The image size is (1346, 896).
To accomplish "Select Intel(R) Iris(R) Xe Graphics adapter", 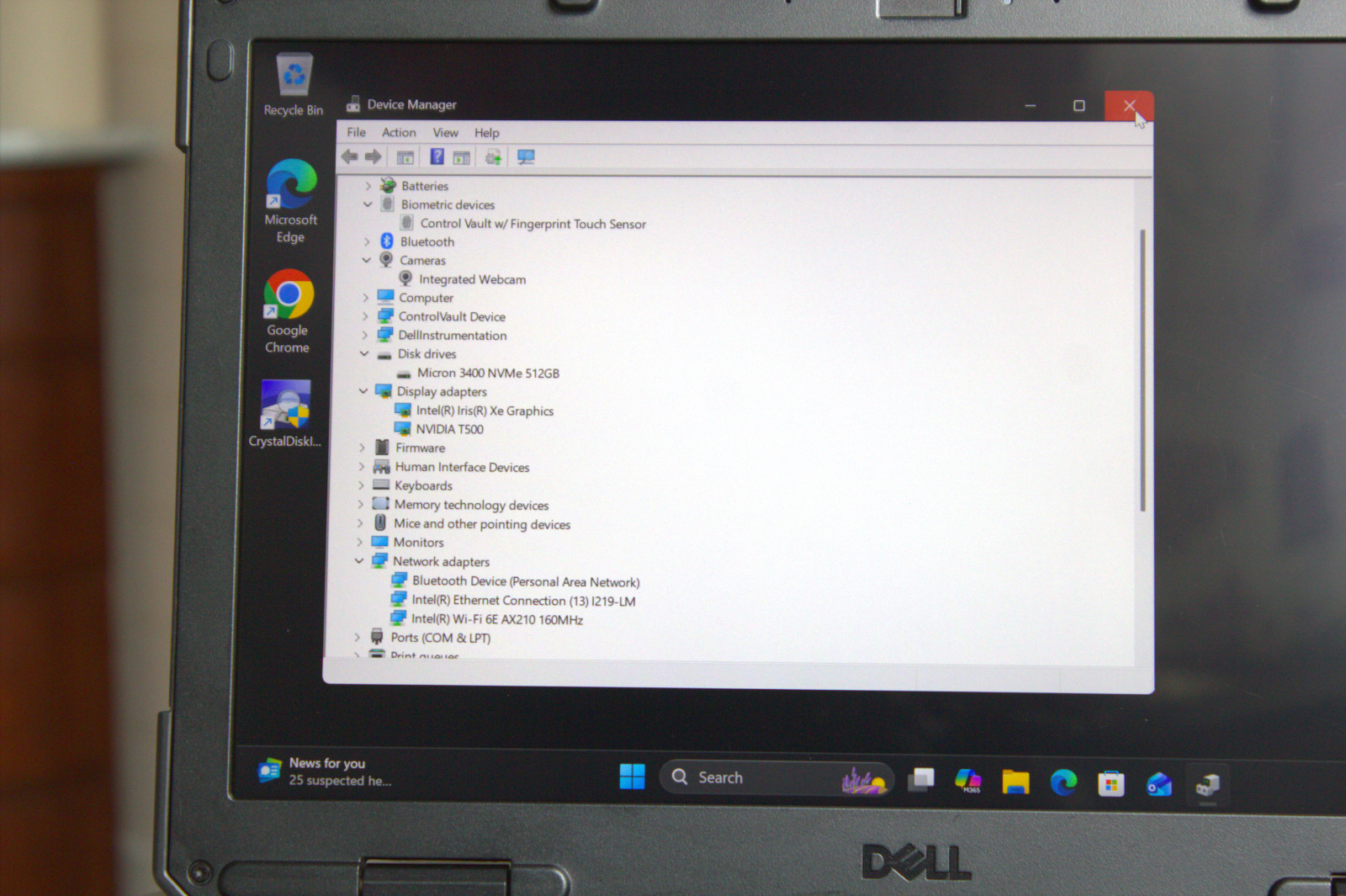I will 485,411.
